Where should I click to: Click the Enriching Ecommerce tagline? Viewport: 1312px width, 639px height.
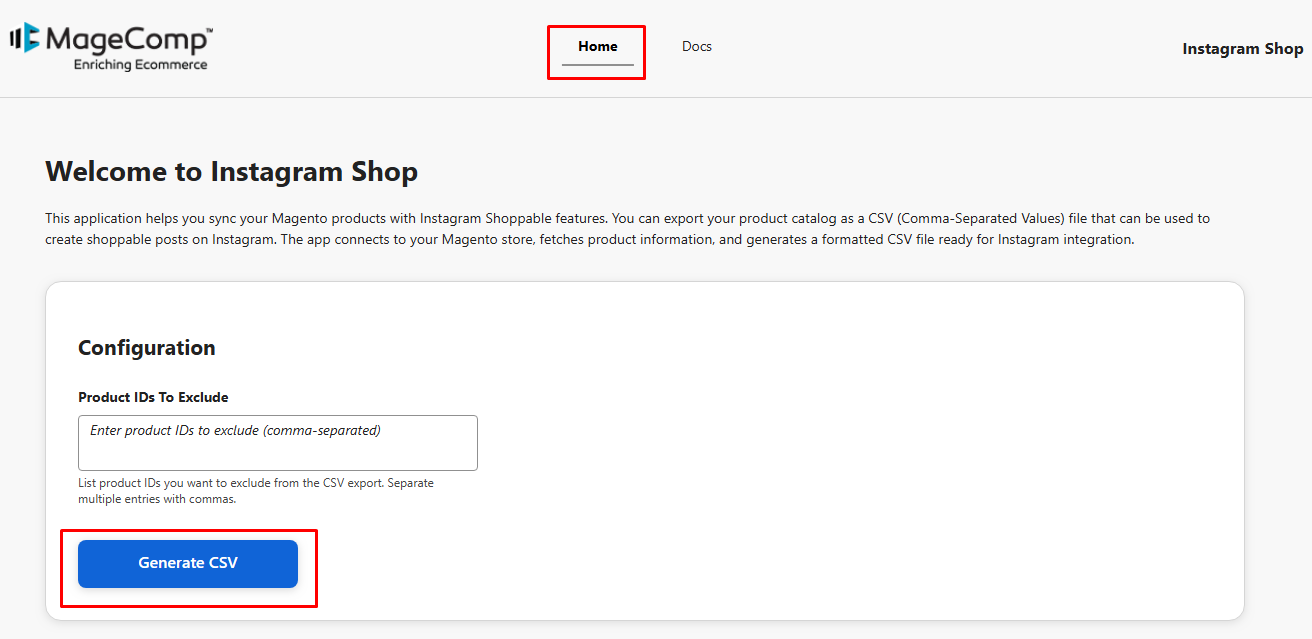140,65
